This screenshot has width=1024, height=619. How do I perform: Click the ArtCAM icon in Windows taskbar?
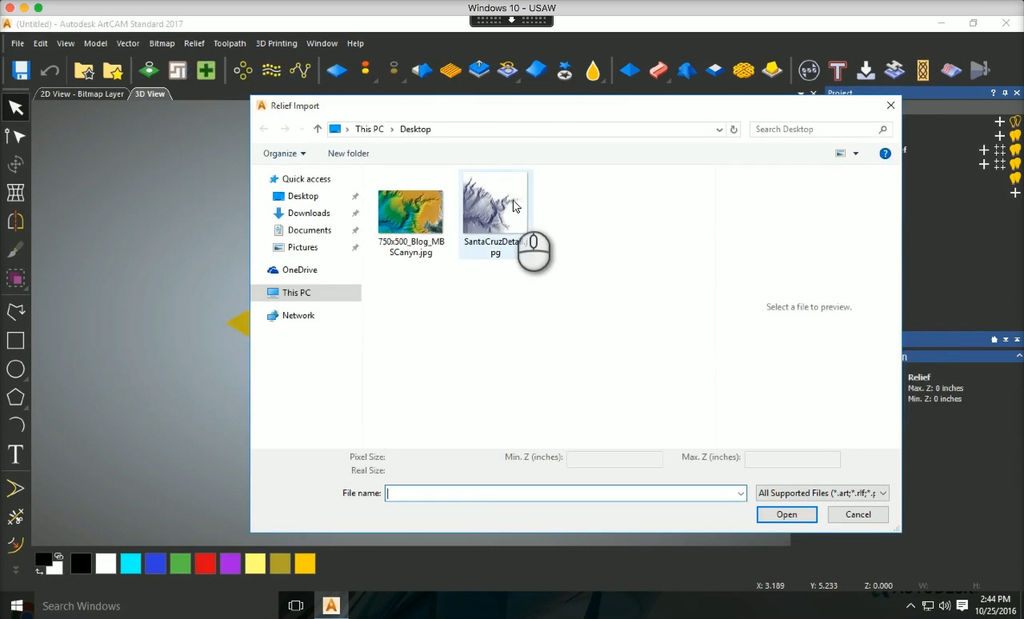331,605
